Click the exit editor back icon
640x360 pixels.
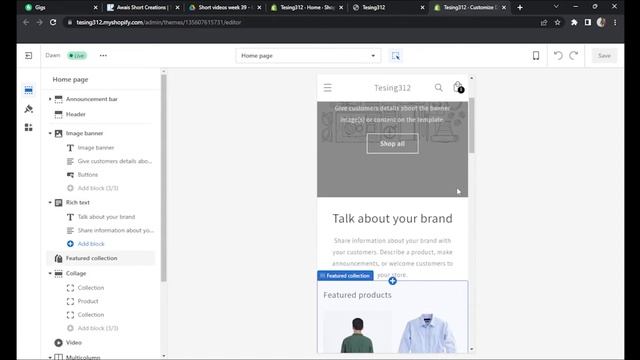pyautogui.click(x=29, y=56)
